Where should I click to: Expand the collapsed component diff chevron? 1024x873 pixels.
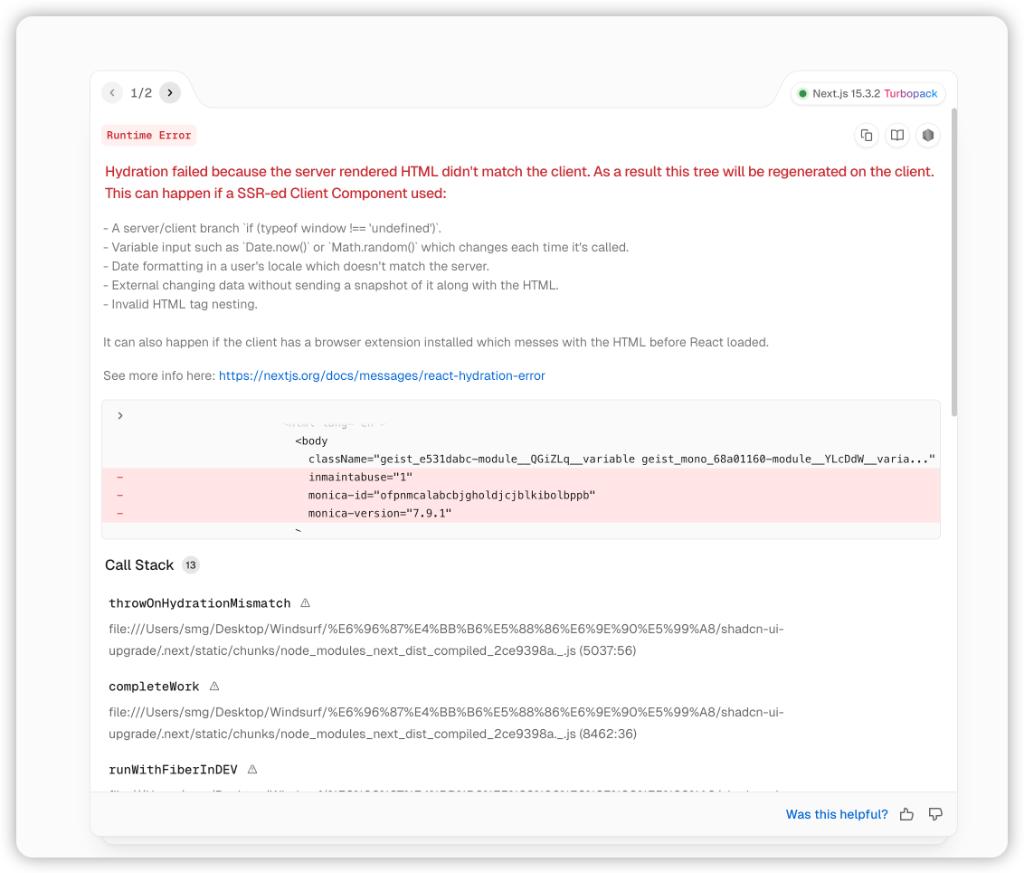coord(120,415)
